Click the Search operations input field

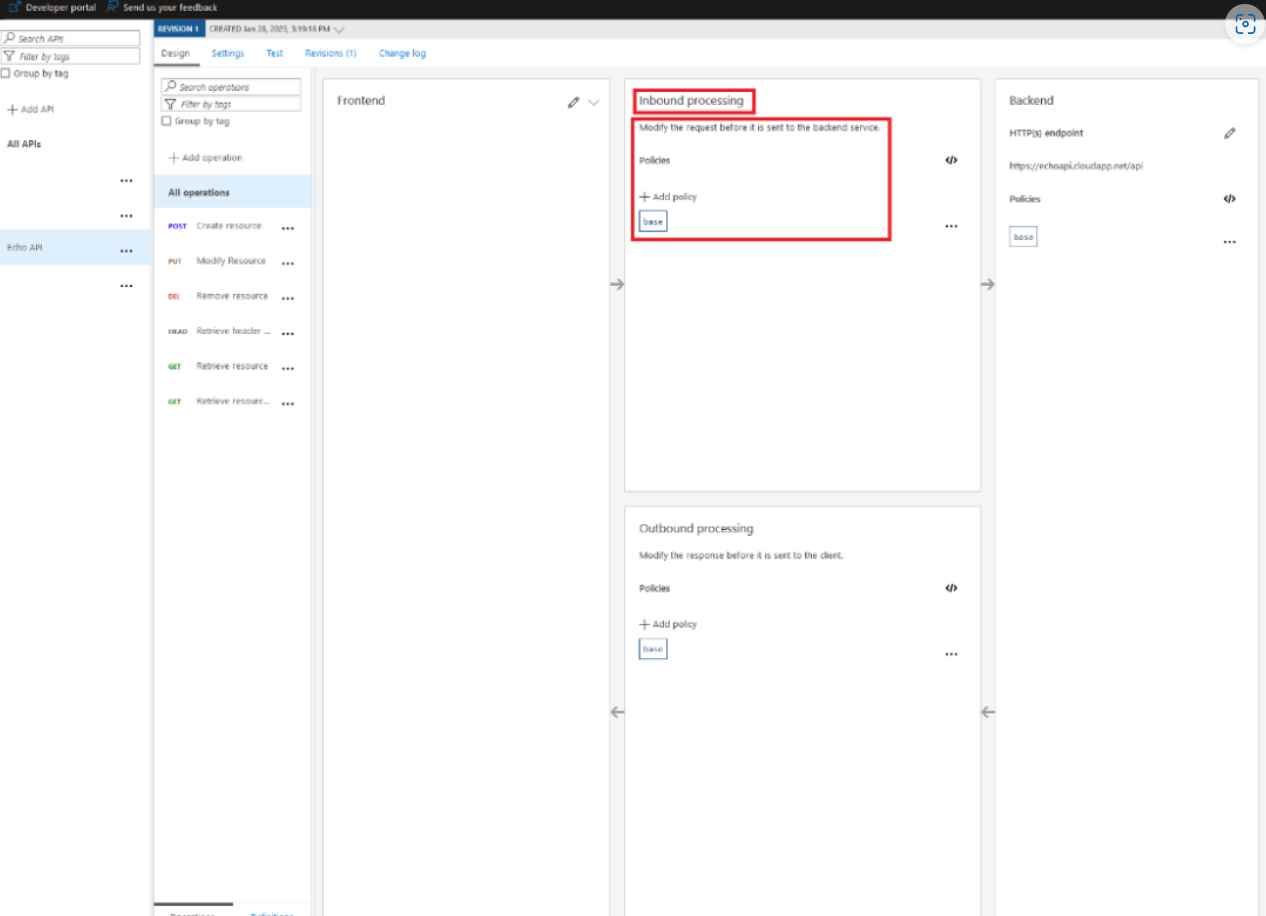[x=232, y=86]
